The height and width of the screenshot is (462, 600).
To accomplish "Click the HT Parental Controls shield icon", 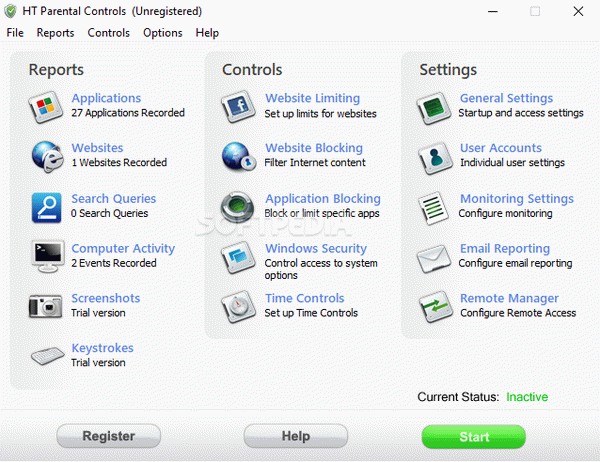I will click(x=10, y=11).
